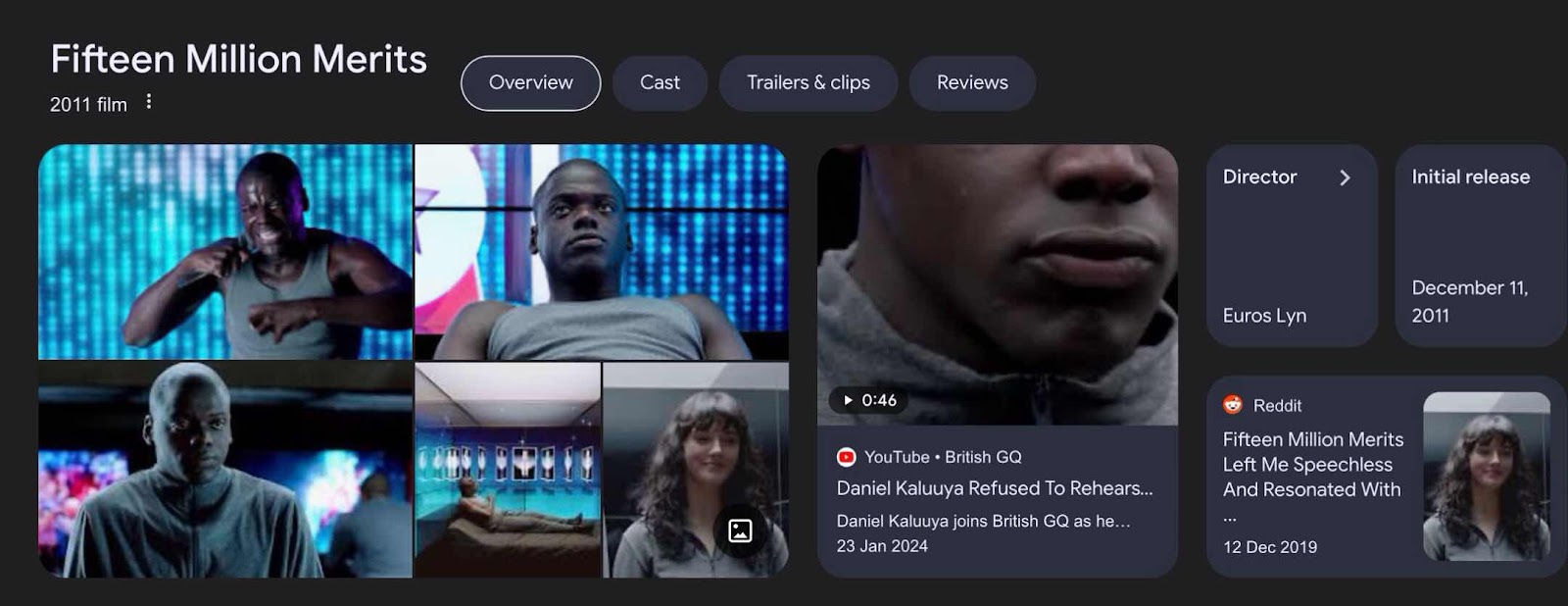Select the Overview tab
Screen dimensions: 1568x606
[530, 83]
